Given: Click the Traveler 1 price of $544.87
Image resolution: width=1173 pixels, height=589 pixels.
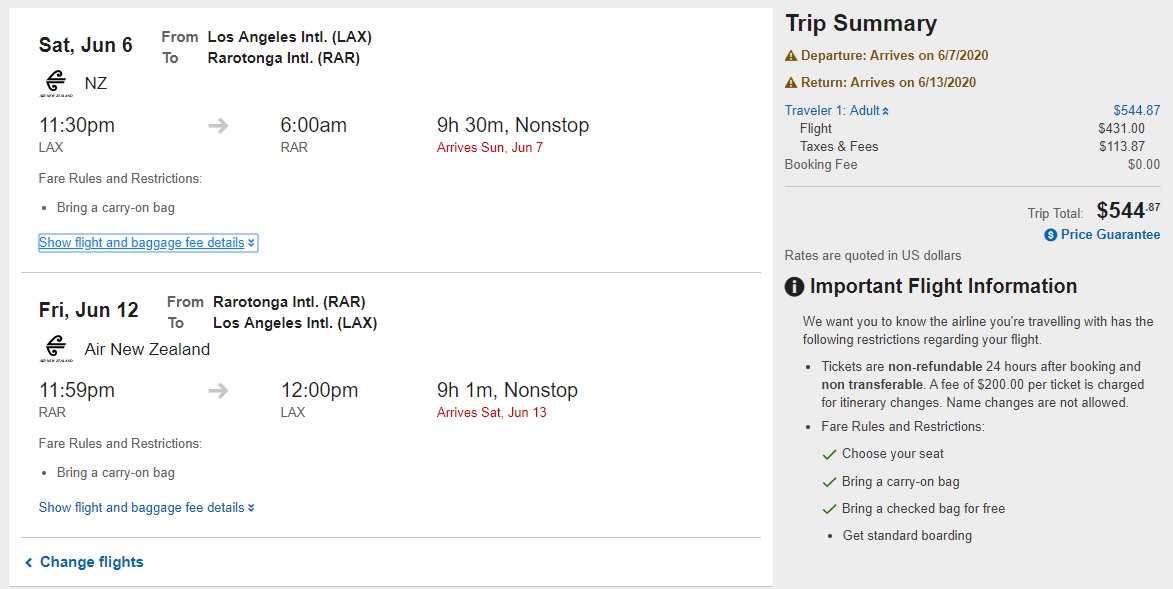Looking at the screenshot, I should 1136,111.
